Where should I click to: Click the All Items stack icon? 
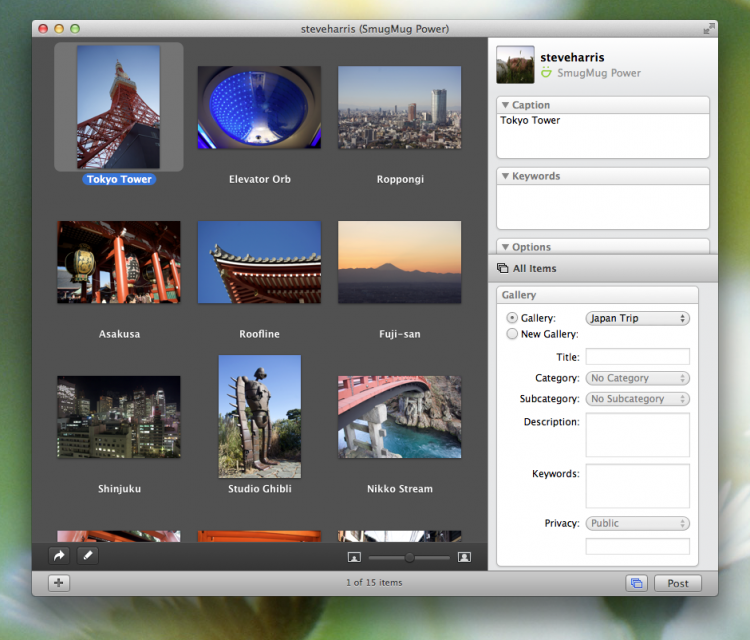coord(503,268)
